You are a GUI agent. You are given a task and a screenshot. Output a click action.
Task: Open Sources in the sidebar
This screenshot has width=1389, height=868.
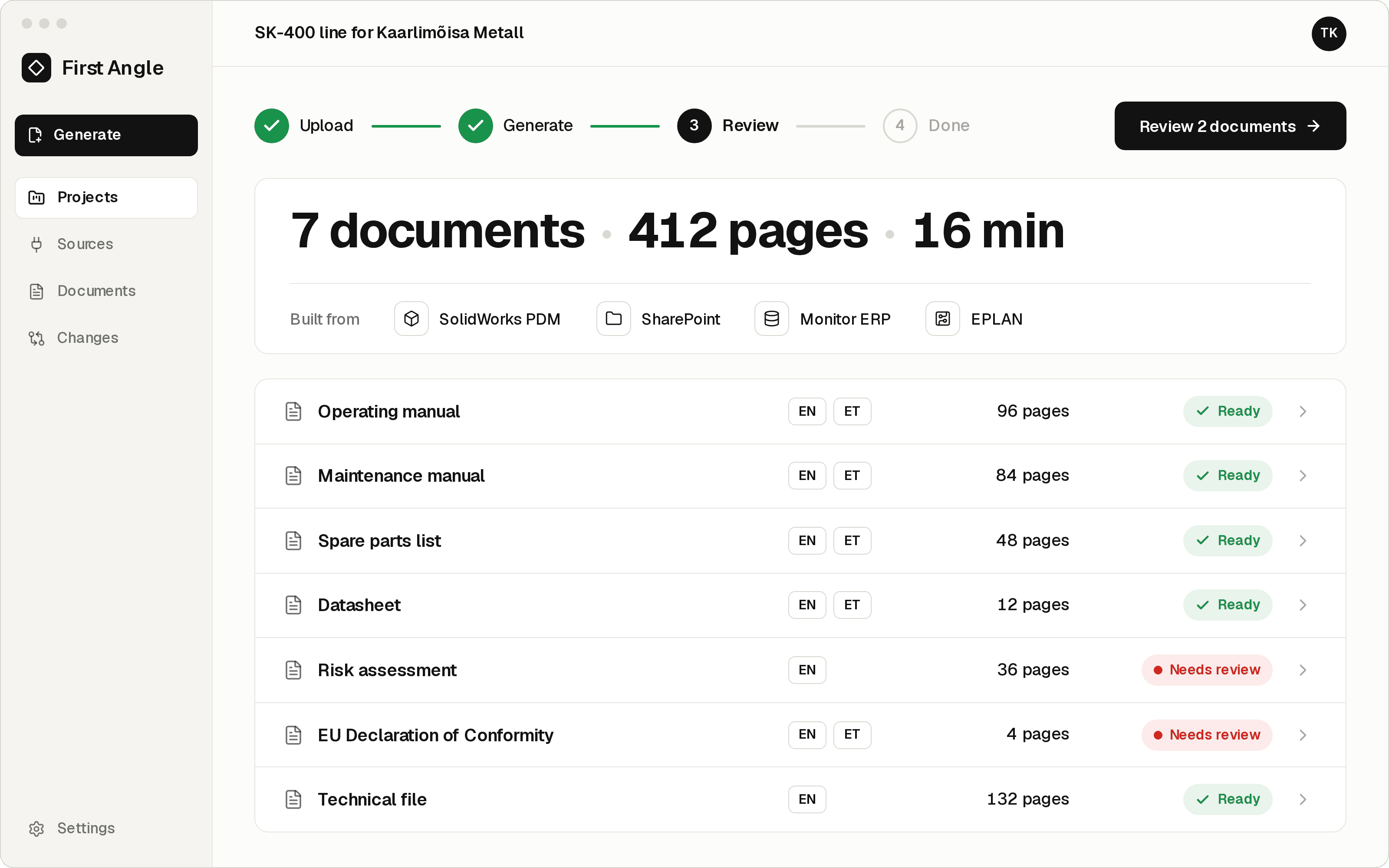click(x=106, y=244)
